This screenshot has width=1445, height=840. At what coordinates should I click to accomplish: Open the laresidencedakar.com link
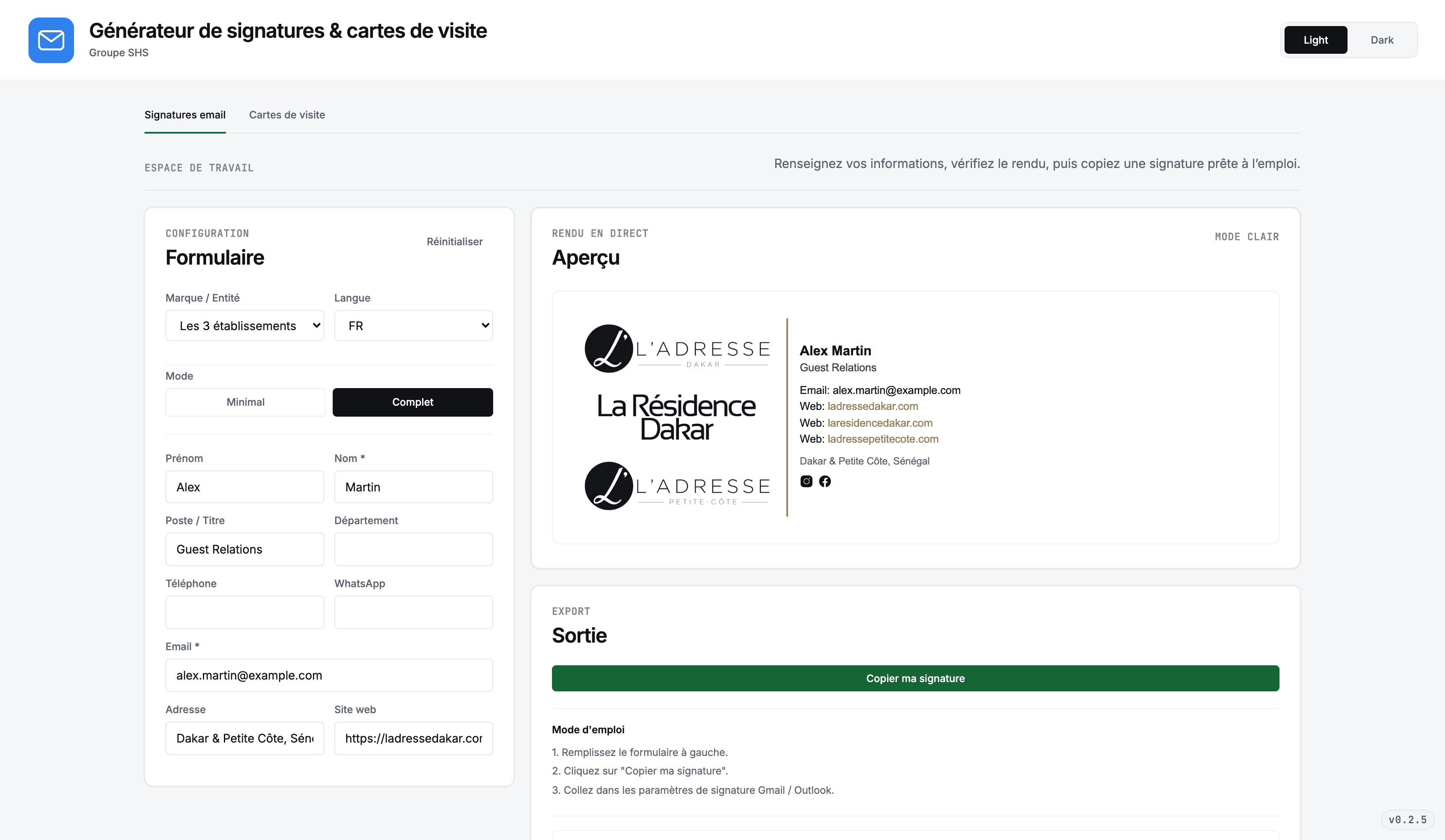(880, 423)
